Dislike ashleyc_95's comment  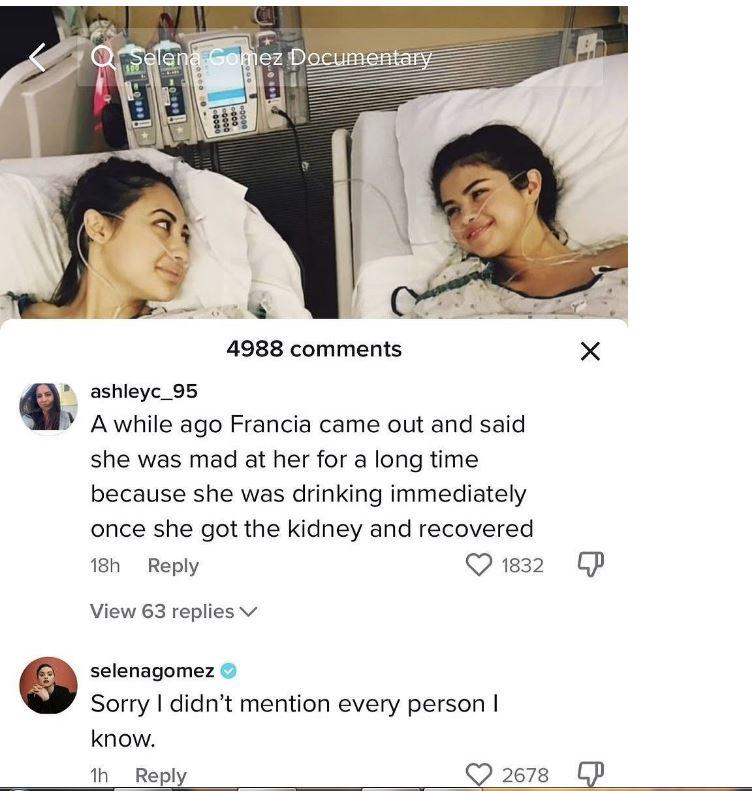(x=591, y=565)
